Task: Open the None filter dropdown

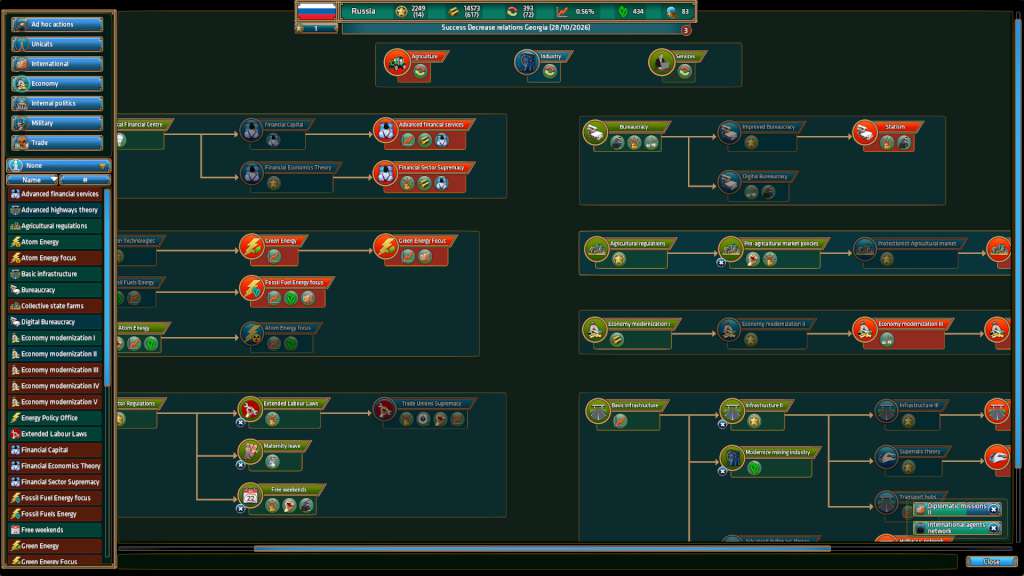Action: tap(55, 165)
